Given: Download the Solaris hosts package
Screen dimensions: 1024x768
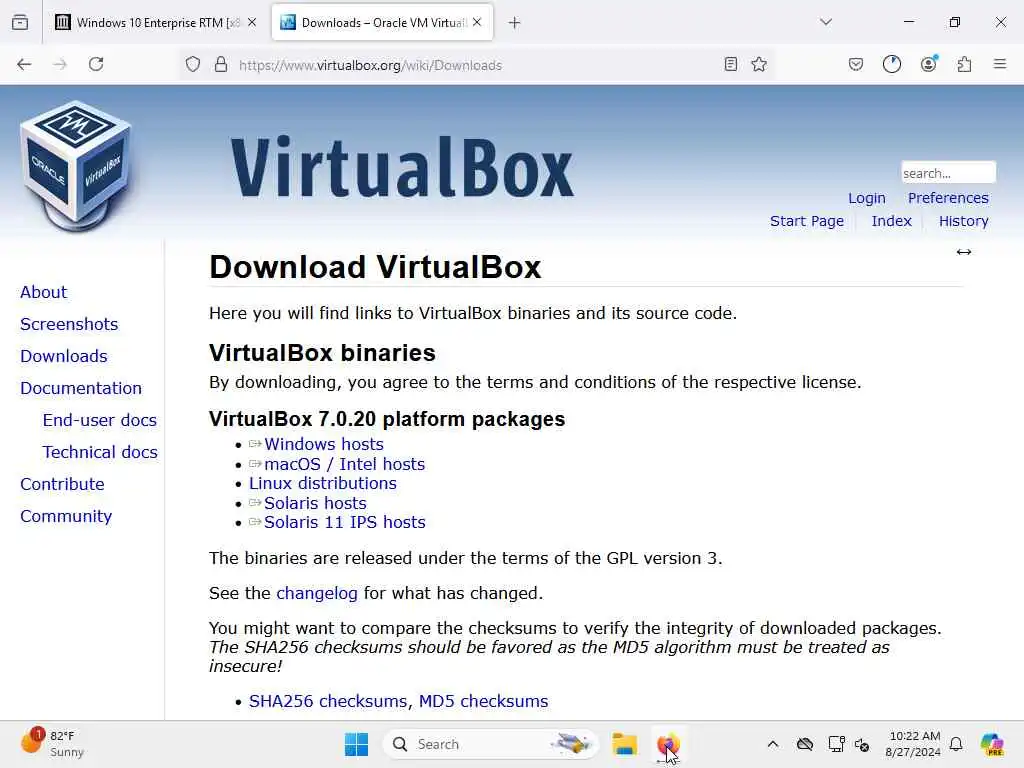Looking at the screenshot, I should click(315, 503).
